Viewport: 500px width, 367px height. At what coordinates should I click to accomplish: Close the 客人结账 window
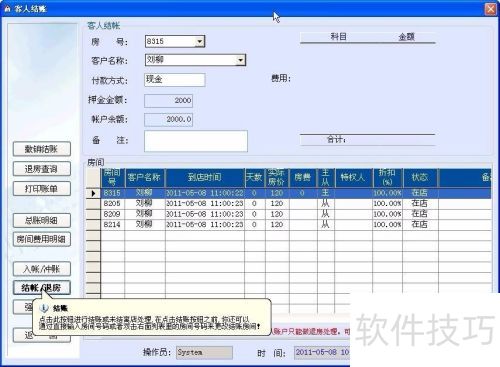coord(490,9)
